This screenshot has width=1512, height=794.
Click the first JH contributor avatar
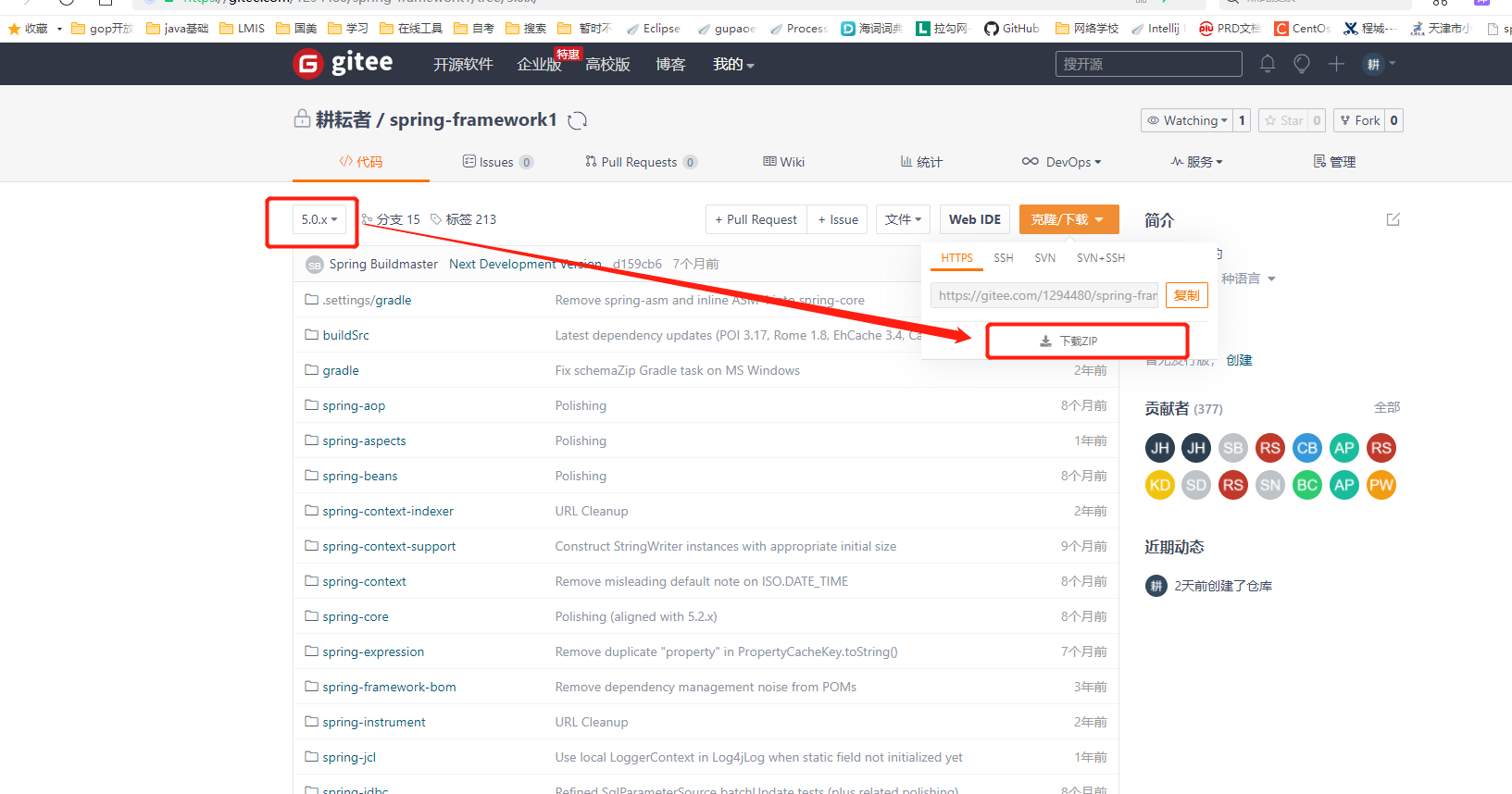click(x=1159, y=448)
